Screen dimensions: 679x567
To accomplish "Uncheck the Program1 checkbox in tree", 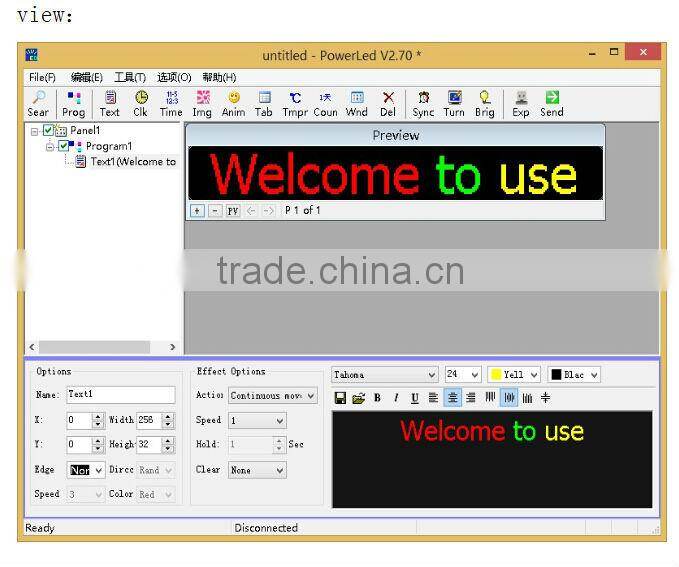I will click(65, 146).
